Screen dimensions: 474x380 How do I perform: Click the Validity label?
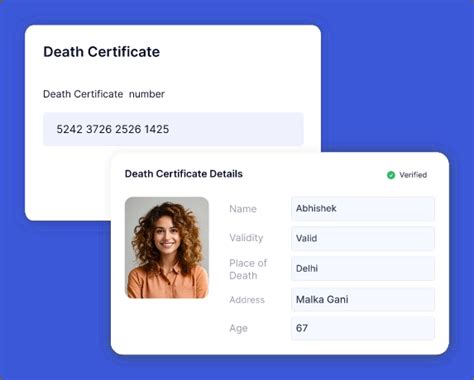(246, 238)
